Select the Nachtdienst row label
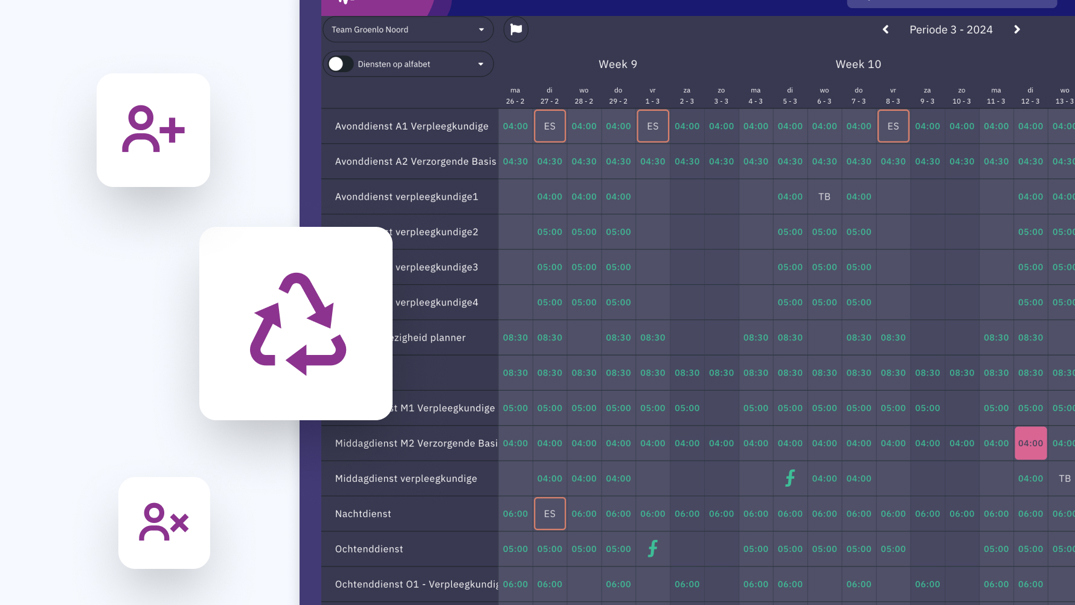The height and width of the screenshot is (605, 1075). (363, 514)
